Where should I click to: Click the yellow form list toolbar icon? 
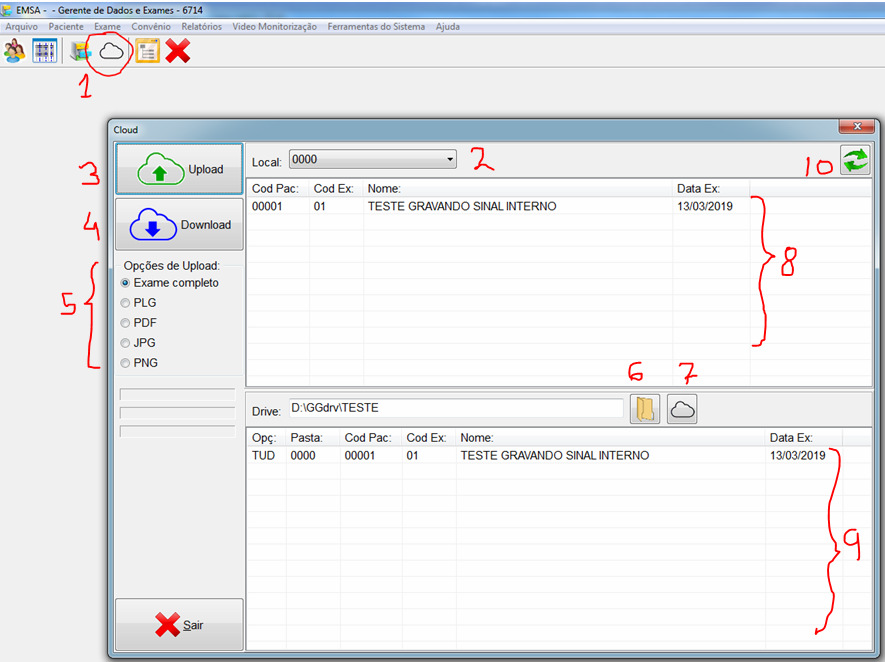(147, 51)
